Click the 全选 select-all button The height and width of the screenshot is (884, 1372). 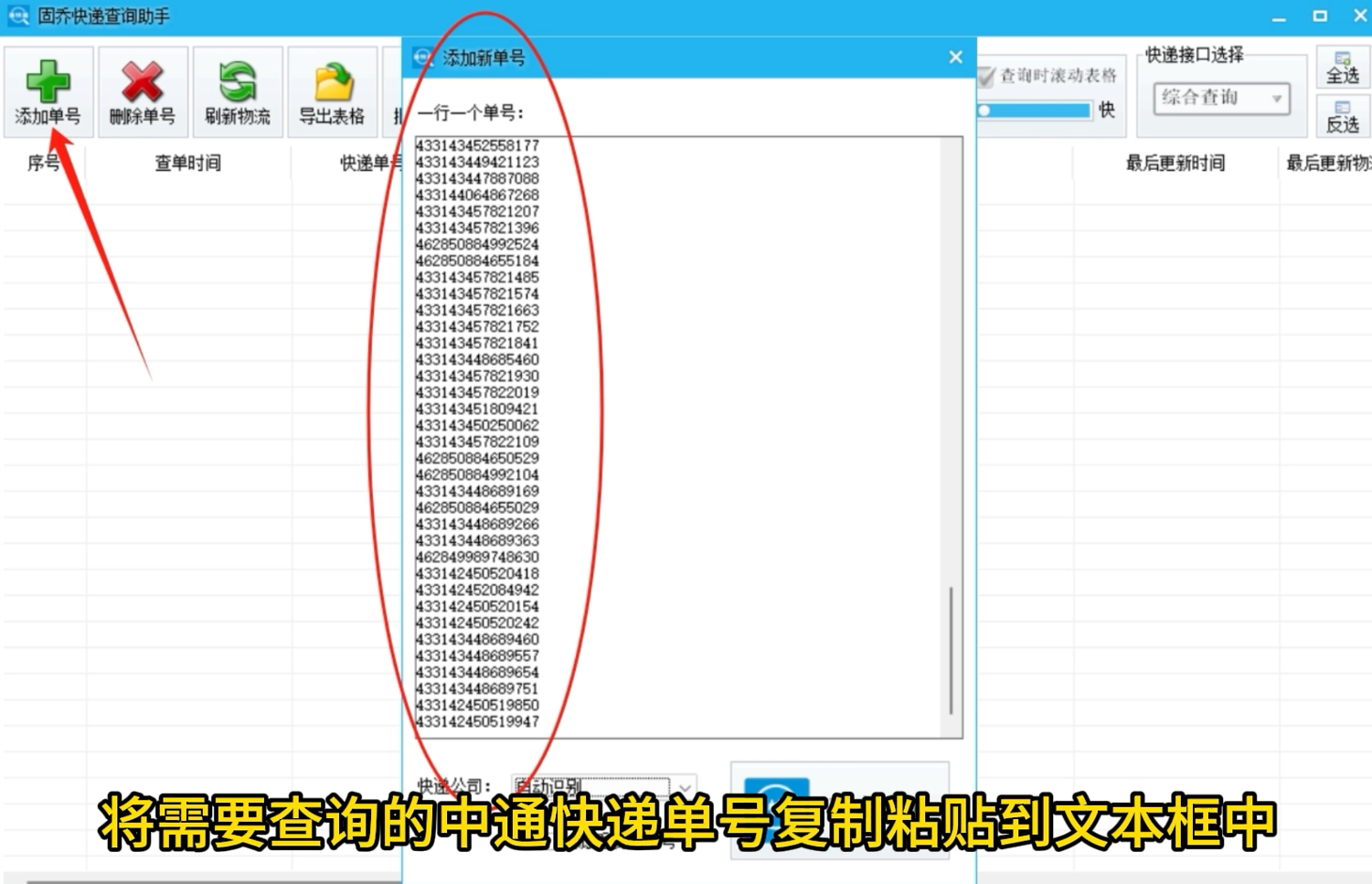[x=1343, y=68]
